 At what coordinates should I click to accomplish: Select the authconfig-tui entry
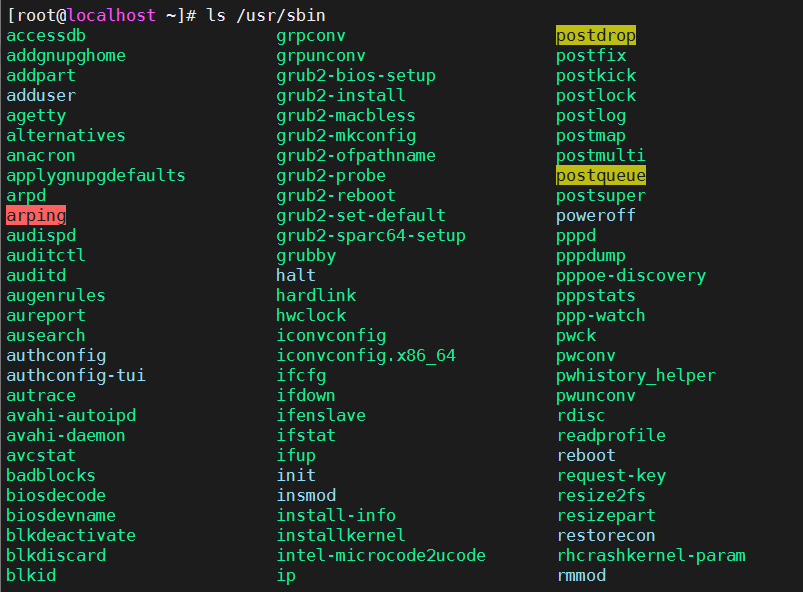(x=76, y=375)
